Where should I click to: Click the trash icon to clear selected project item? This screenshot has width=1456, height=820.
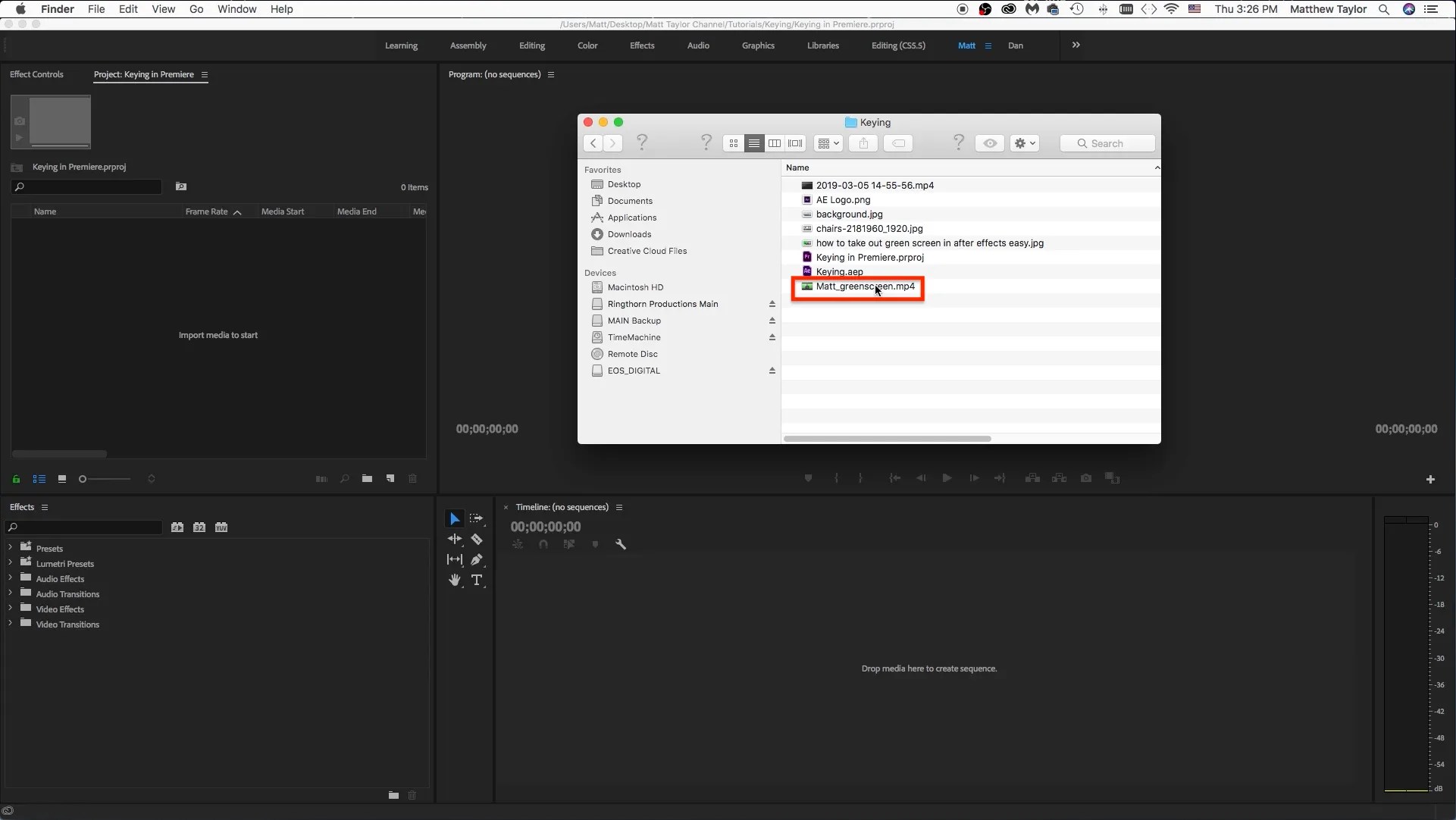pyautogui.click(x=413, y=478)
